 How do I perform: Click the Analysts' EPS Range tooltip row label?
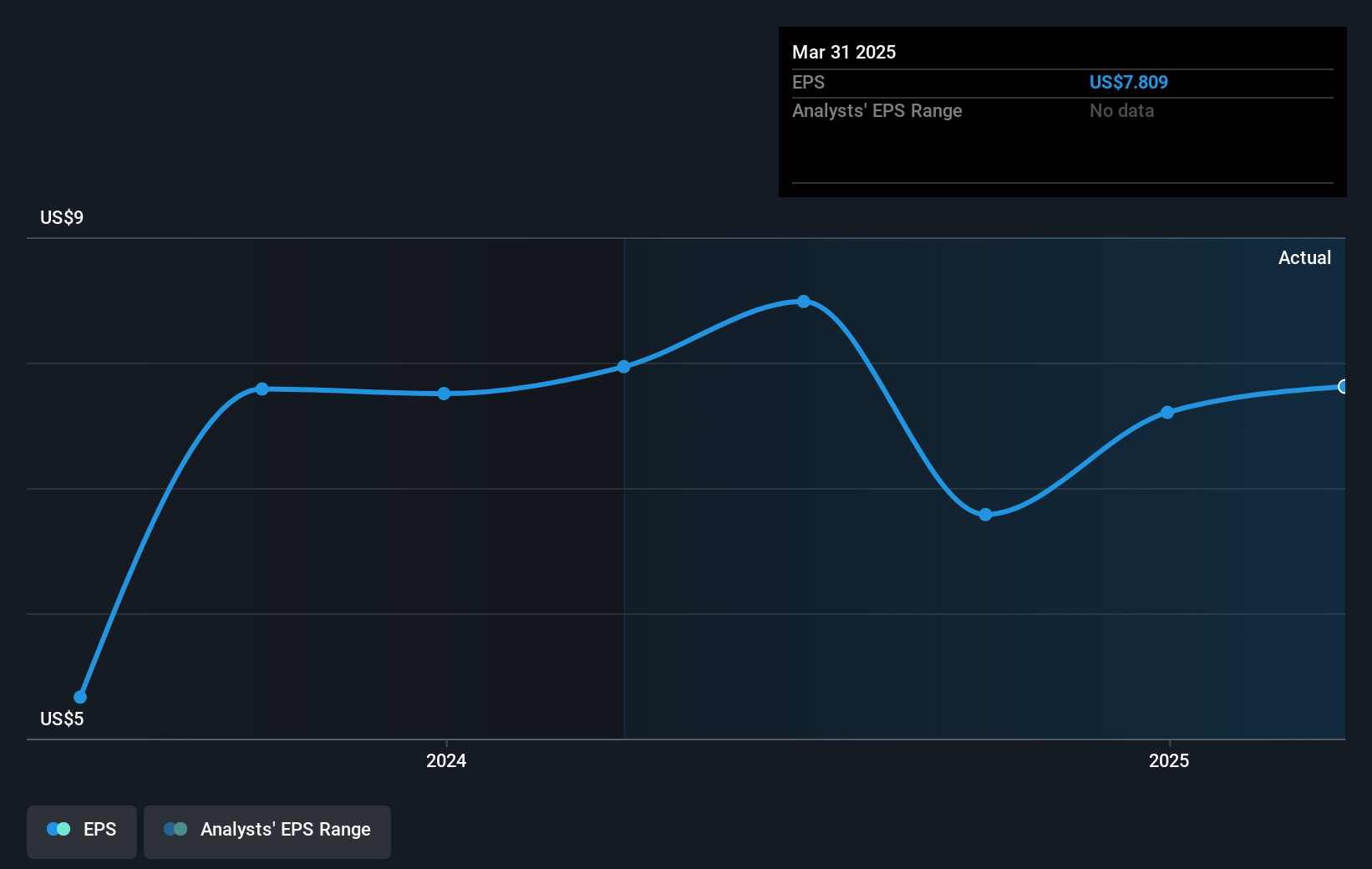point(877,110)
